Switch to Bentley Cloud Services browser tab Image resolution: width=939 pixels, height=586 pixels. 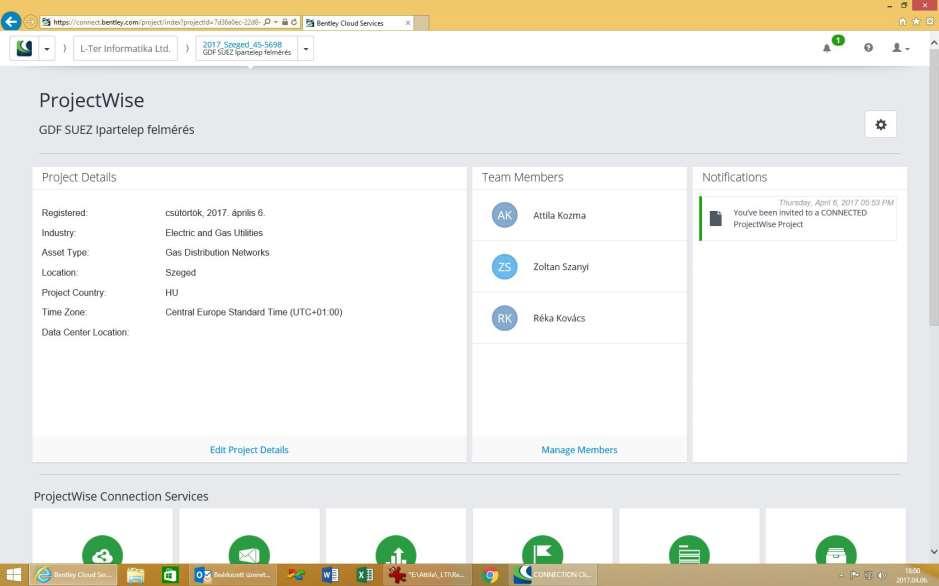point(358,23)
